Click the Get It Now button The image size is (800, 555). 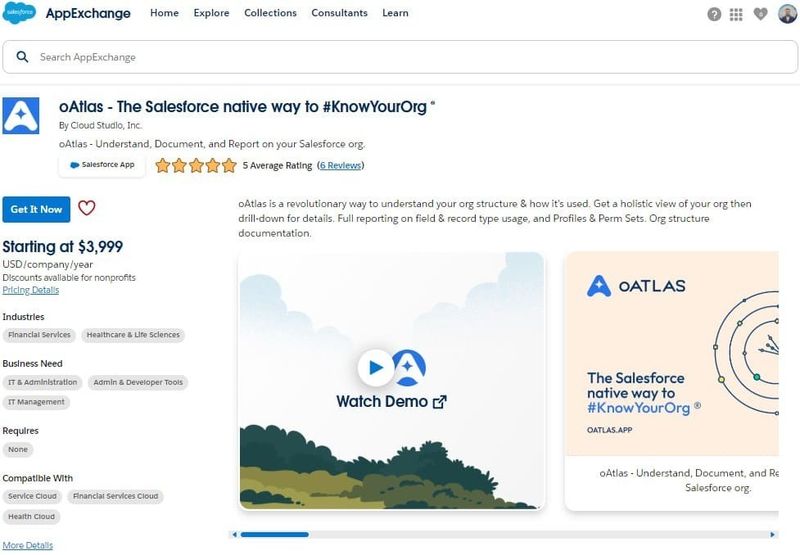point(36,209)
